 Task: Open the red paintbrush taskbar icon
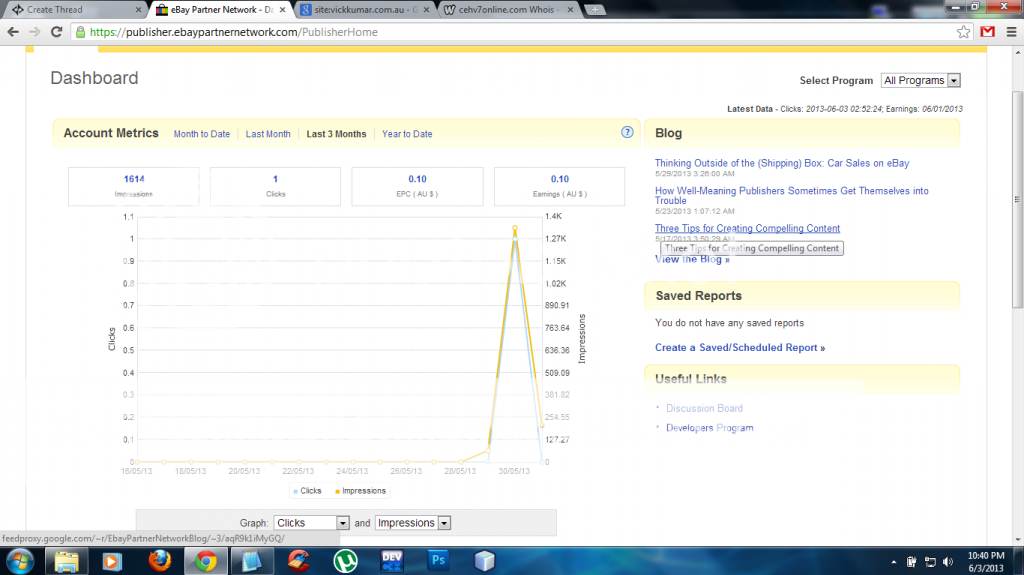pyautogui.click(x=298, y=561)
